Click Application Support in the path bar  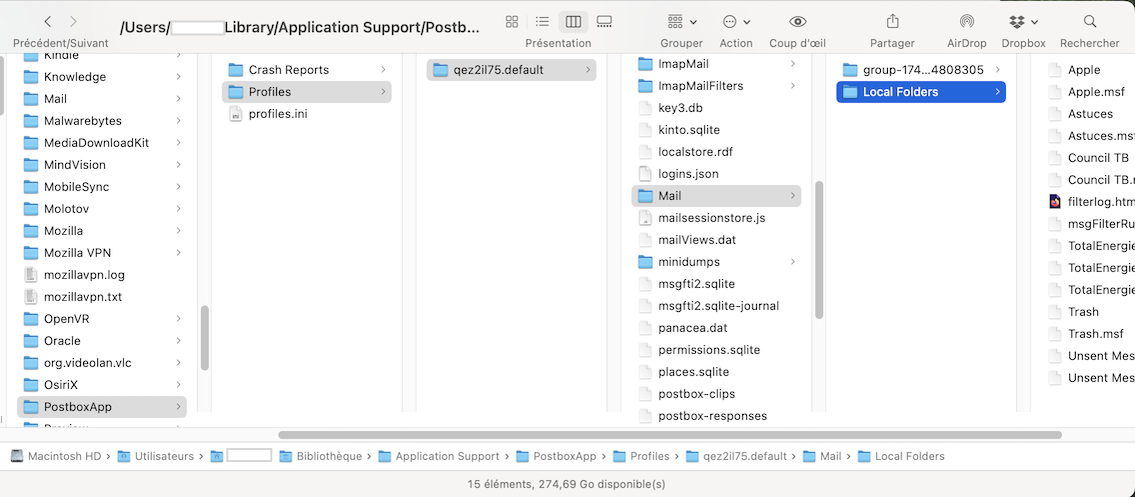click(x=439, y=456)
